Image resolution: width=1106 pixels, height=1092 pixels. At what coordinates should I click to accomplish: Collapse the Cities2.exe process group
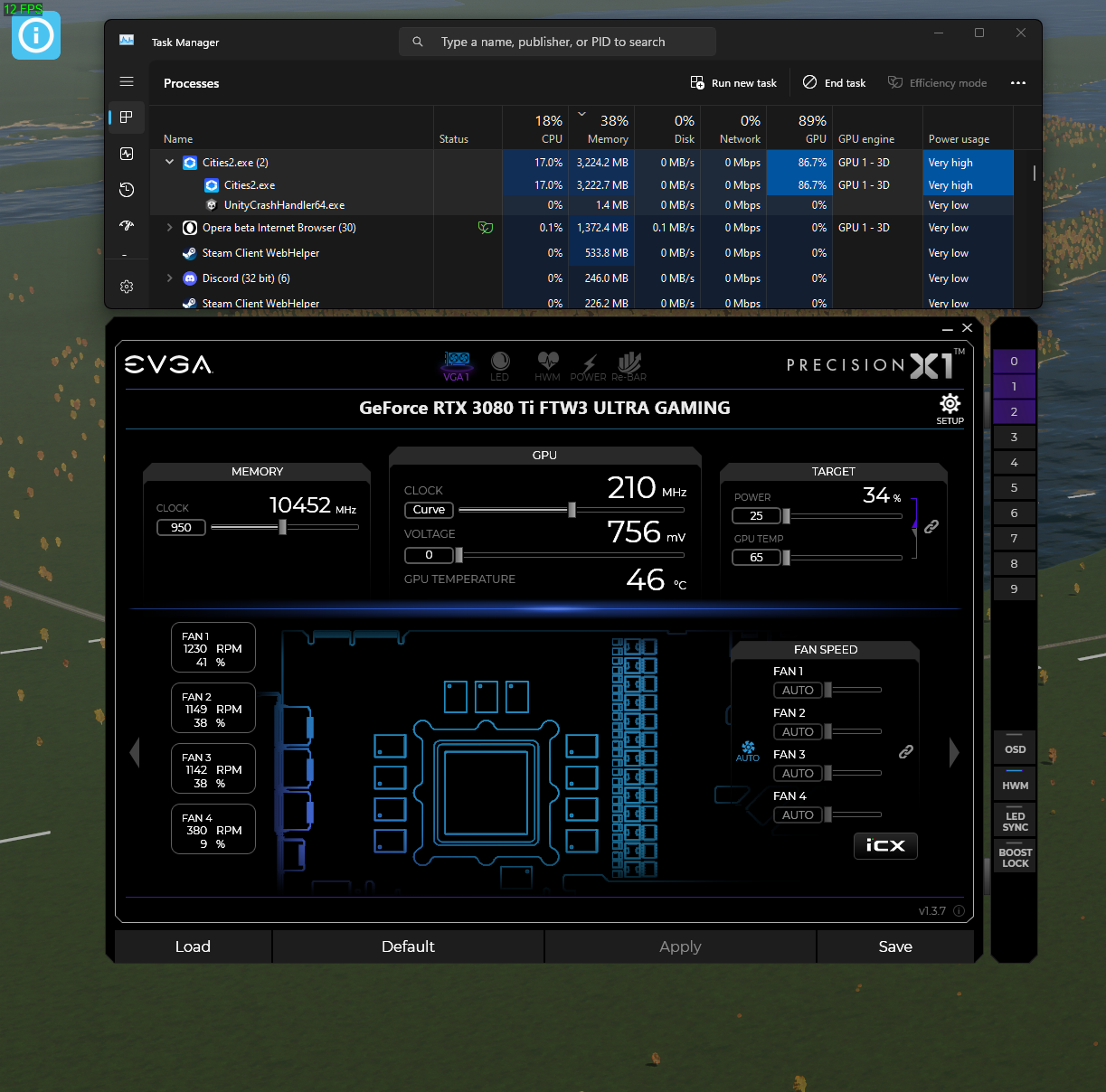(x=169, y=162)
